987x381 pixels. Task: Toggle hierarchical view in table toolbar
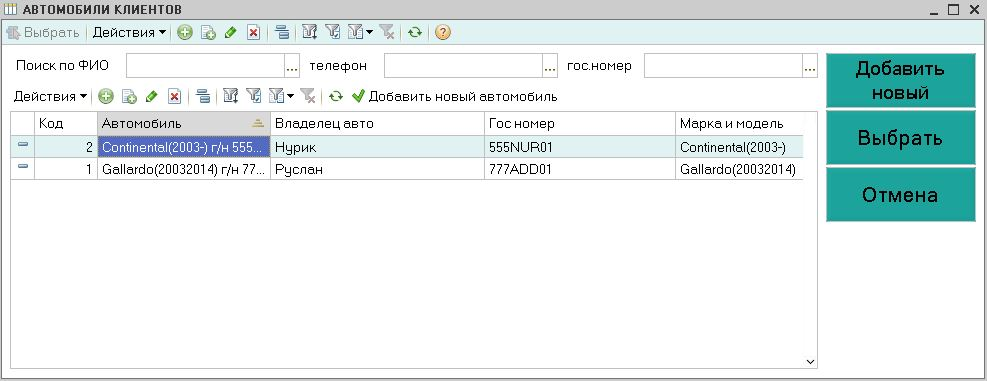pos(203,96)
